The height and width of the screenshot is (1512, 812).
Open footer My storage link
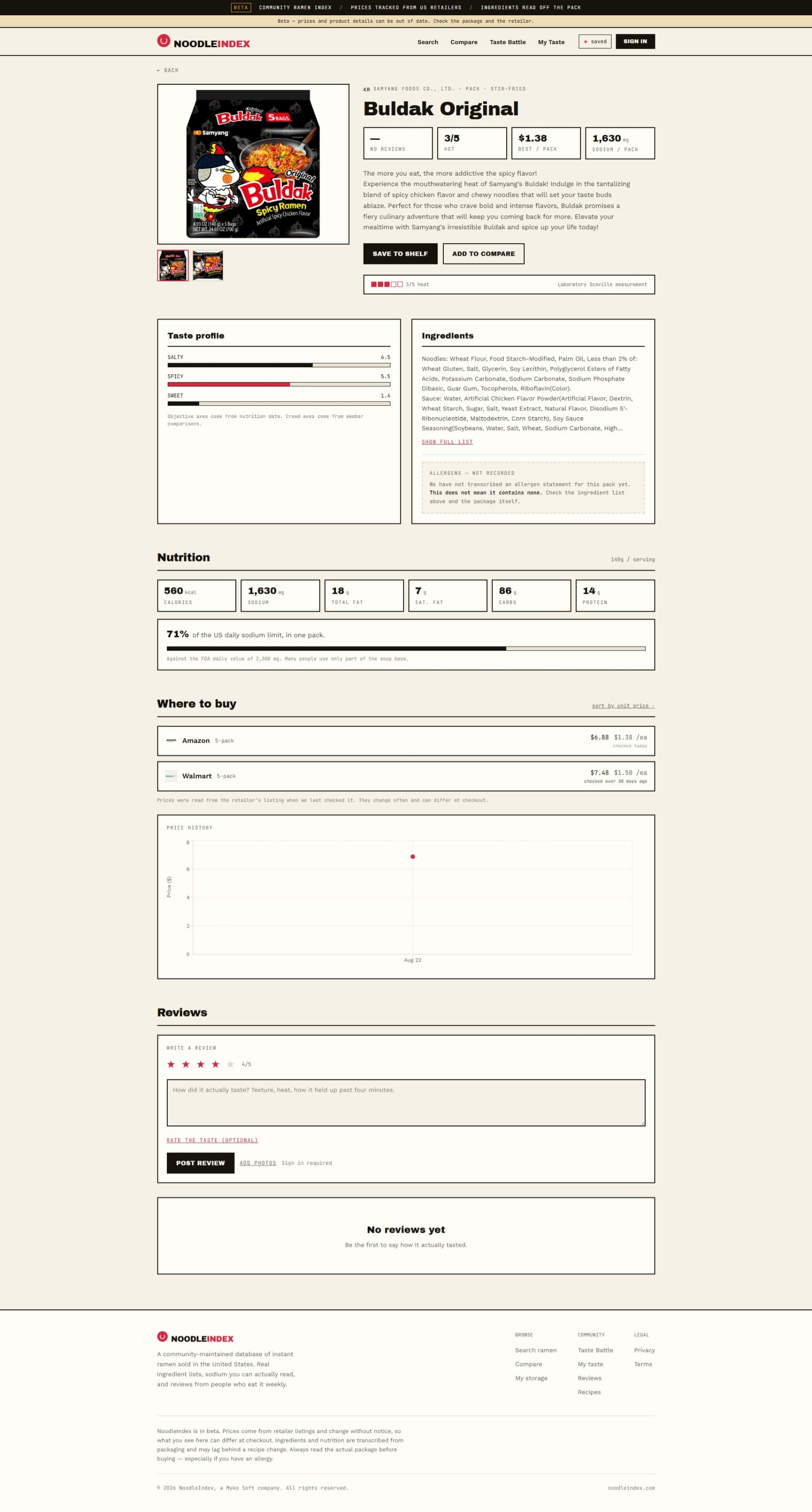click(531, 1378)
